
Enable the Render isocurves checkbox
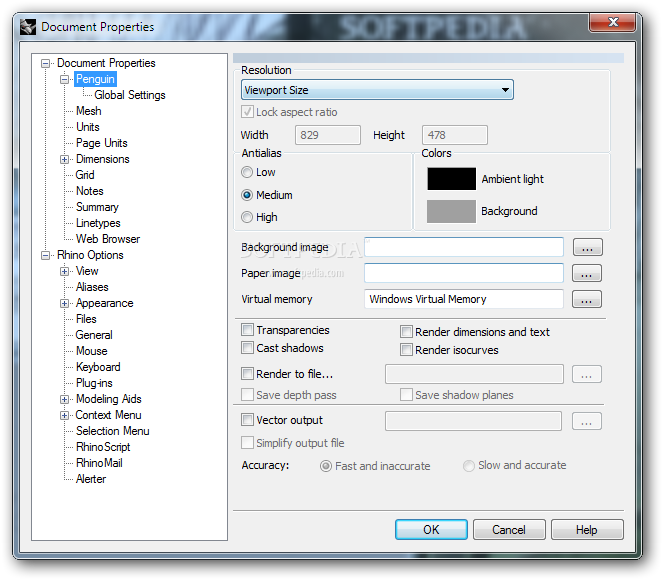click(x=406, y=350)
